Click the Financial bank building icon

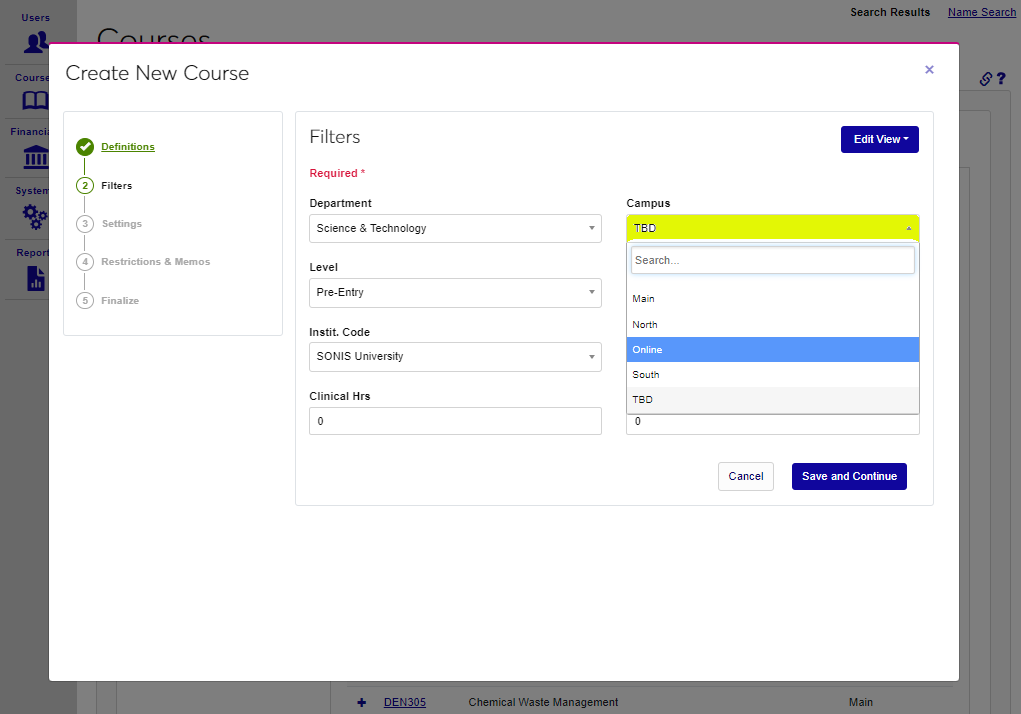click(36, 158)
